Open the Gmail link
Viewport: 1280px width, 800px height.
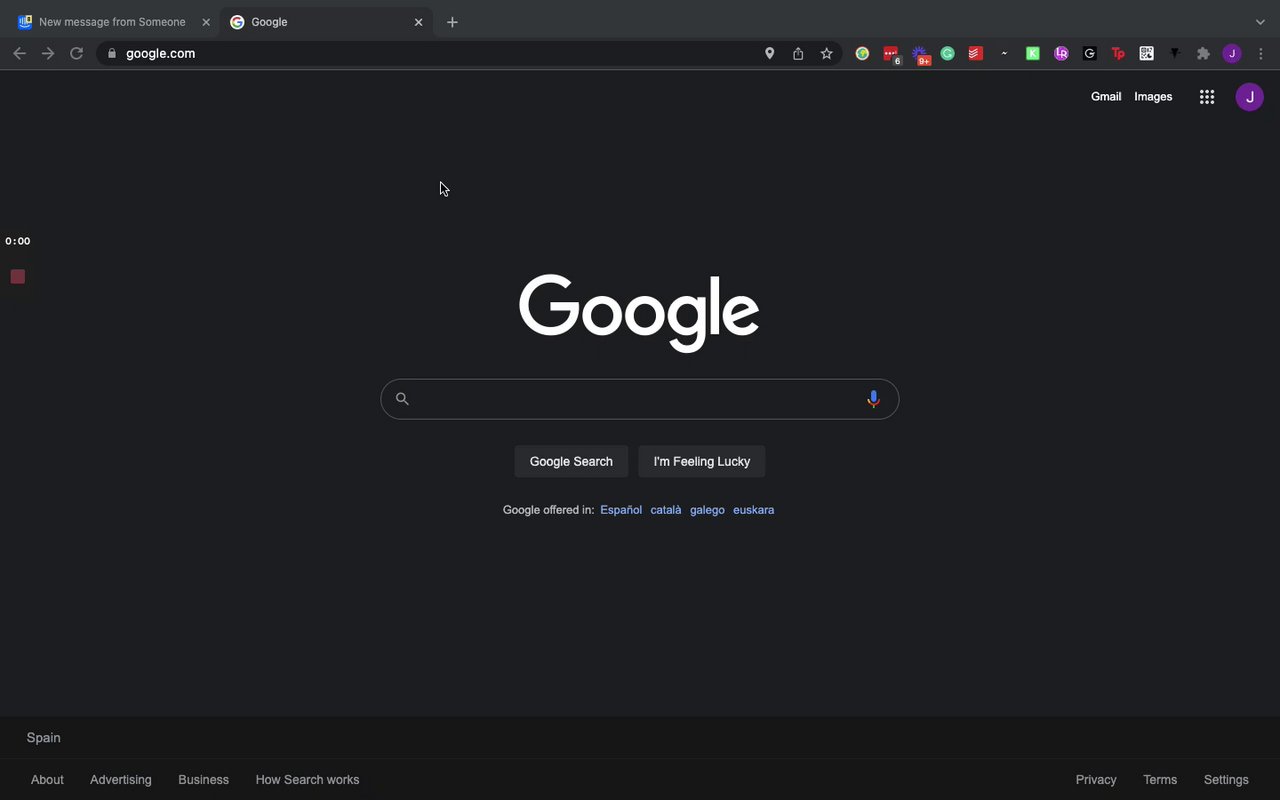tap(1106, 97)
